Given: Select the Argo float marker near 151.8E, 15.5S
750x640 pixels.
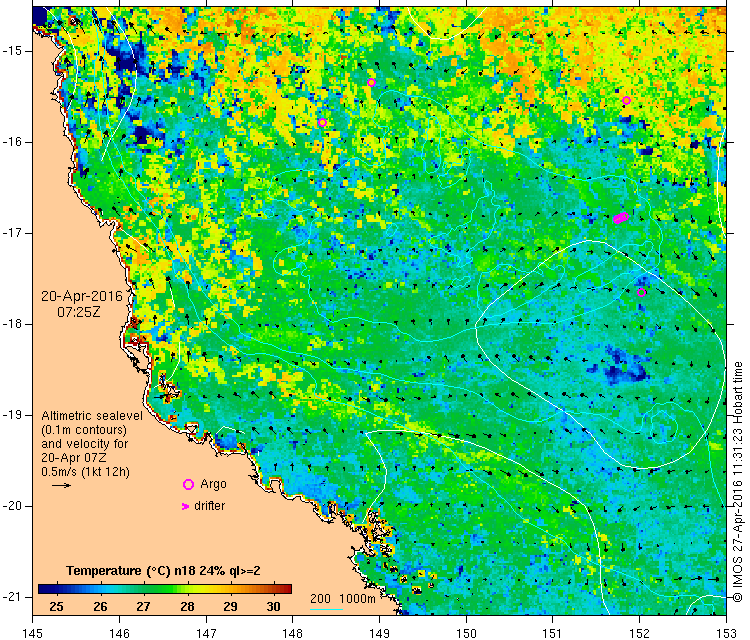Looking at the screenshot, I should [627, 100].
